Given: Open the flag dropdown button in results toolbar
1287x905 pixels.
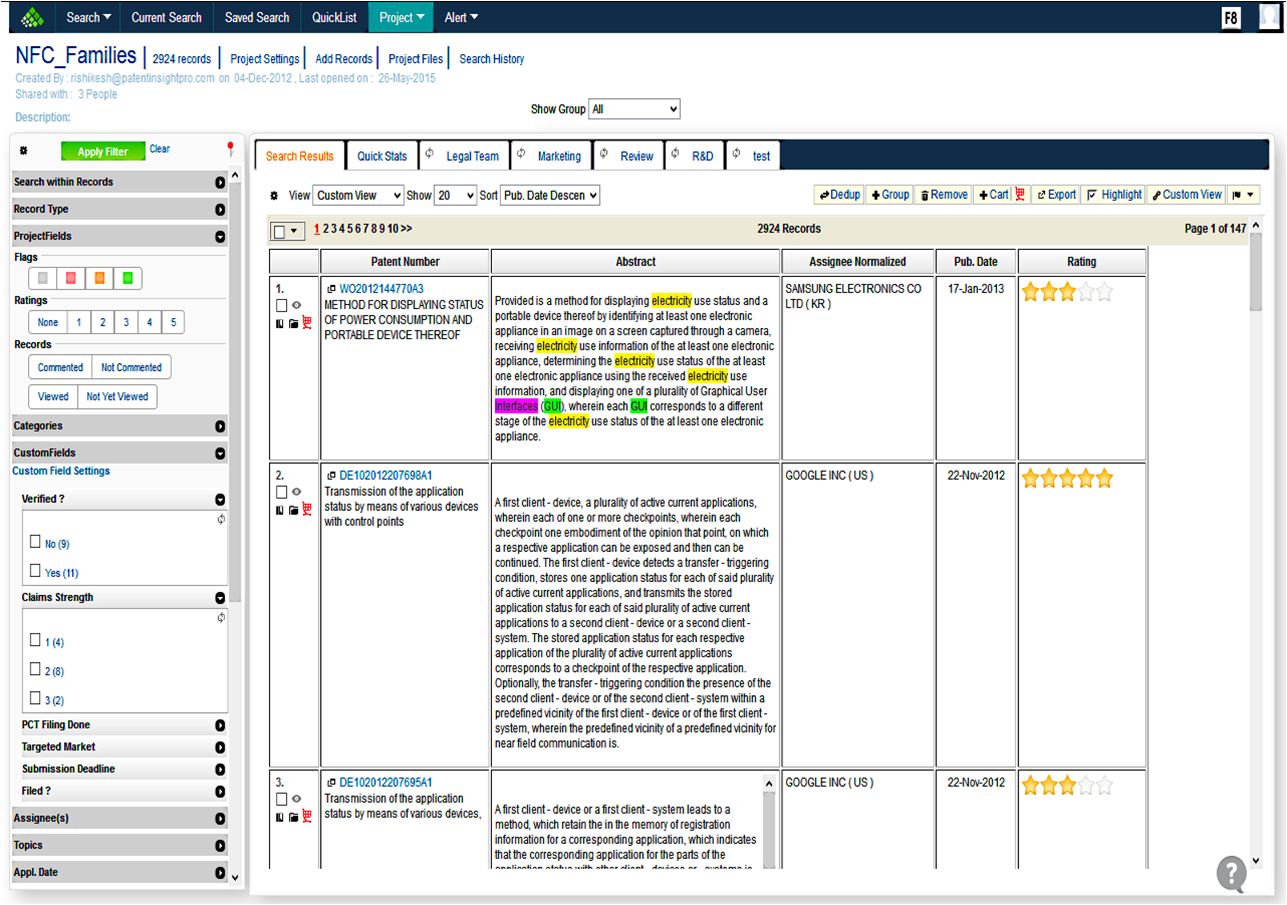Looking at the screenshot, I should [1244, 195].
